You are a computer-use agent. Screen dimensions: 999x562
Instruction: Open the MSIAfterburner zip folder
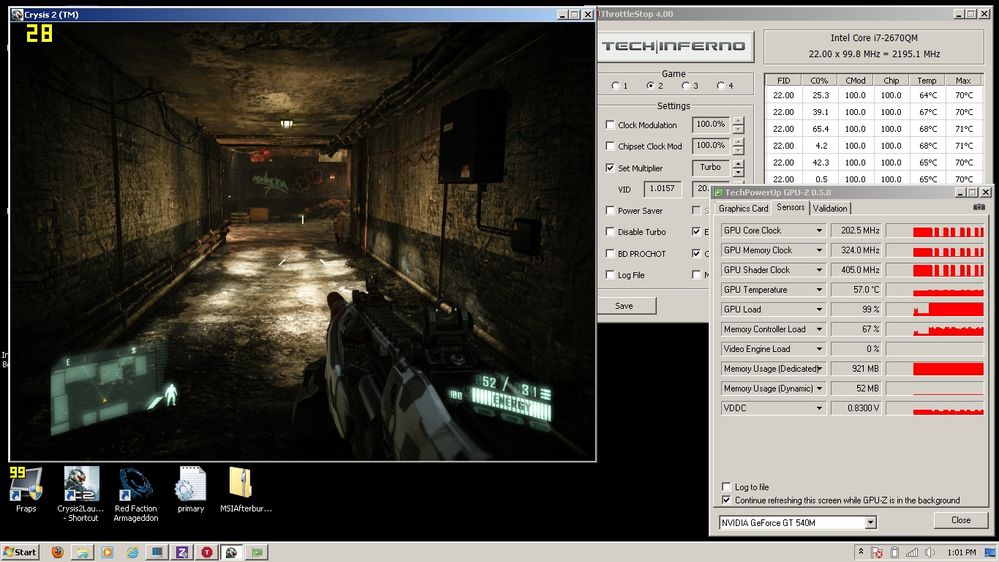click(245, 489)
